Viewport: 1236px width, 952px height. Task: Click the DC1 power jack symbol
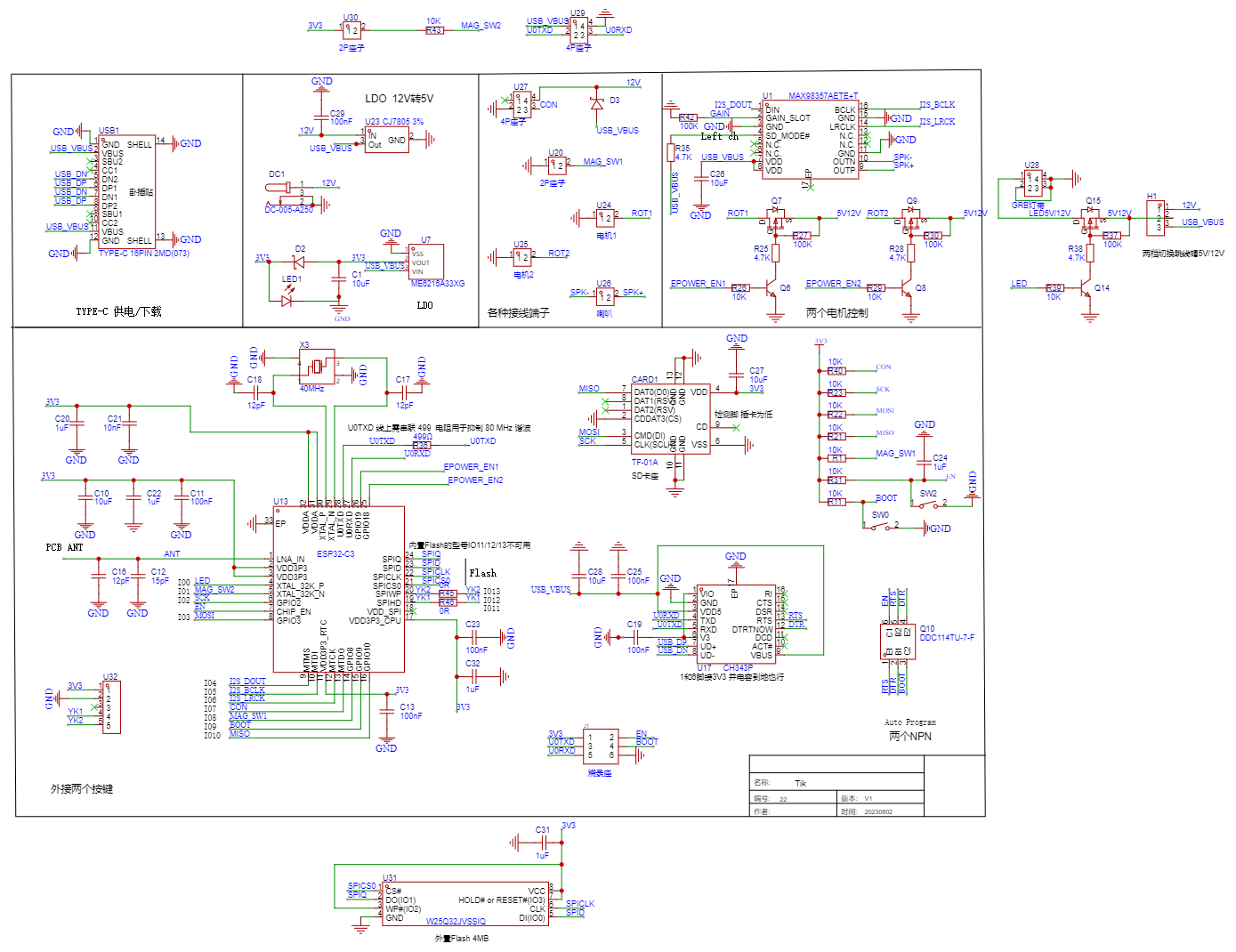[289, 193]
